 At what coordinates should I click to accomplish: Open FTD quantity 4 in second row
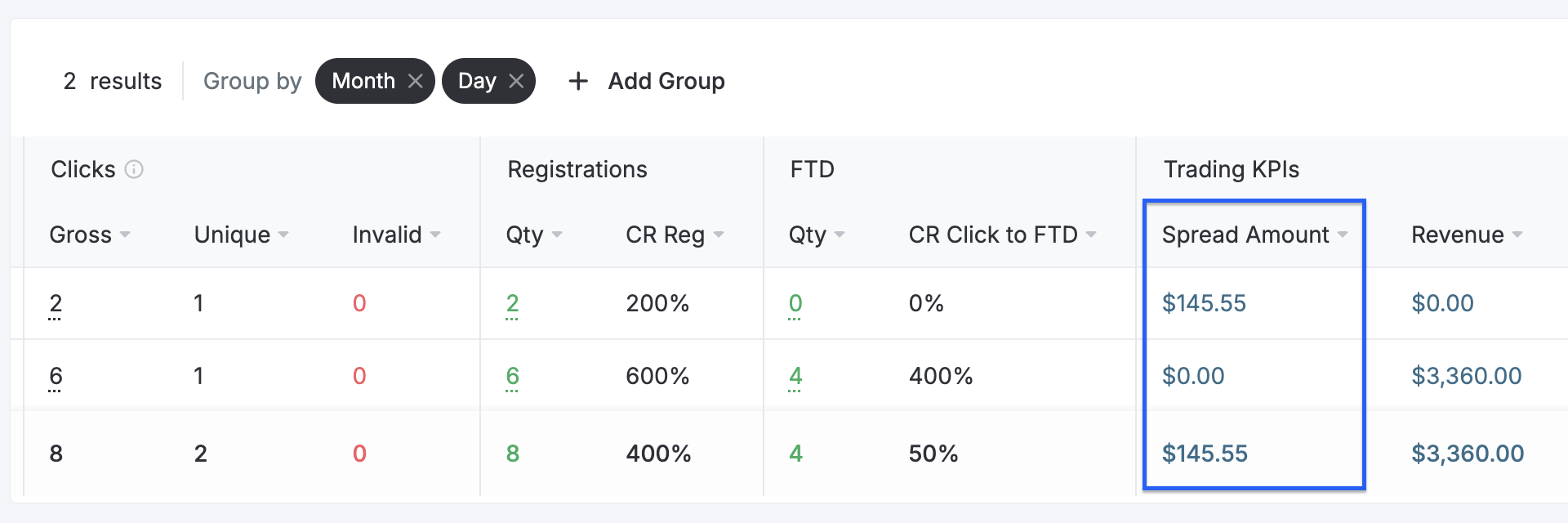click(x=795, y=376)
